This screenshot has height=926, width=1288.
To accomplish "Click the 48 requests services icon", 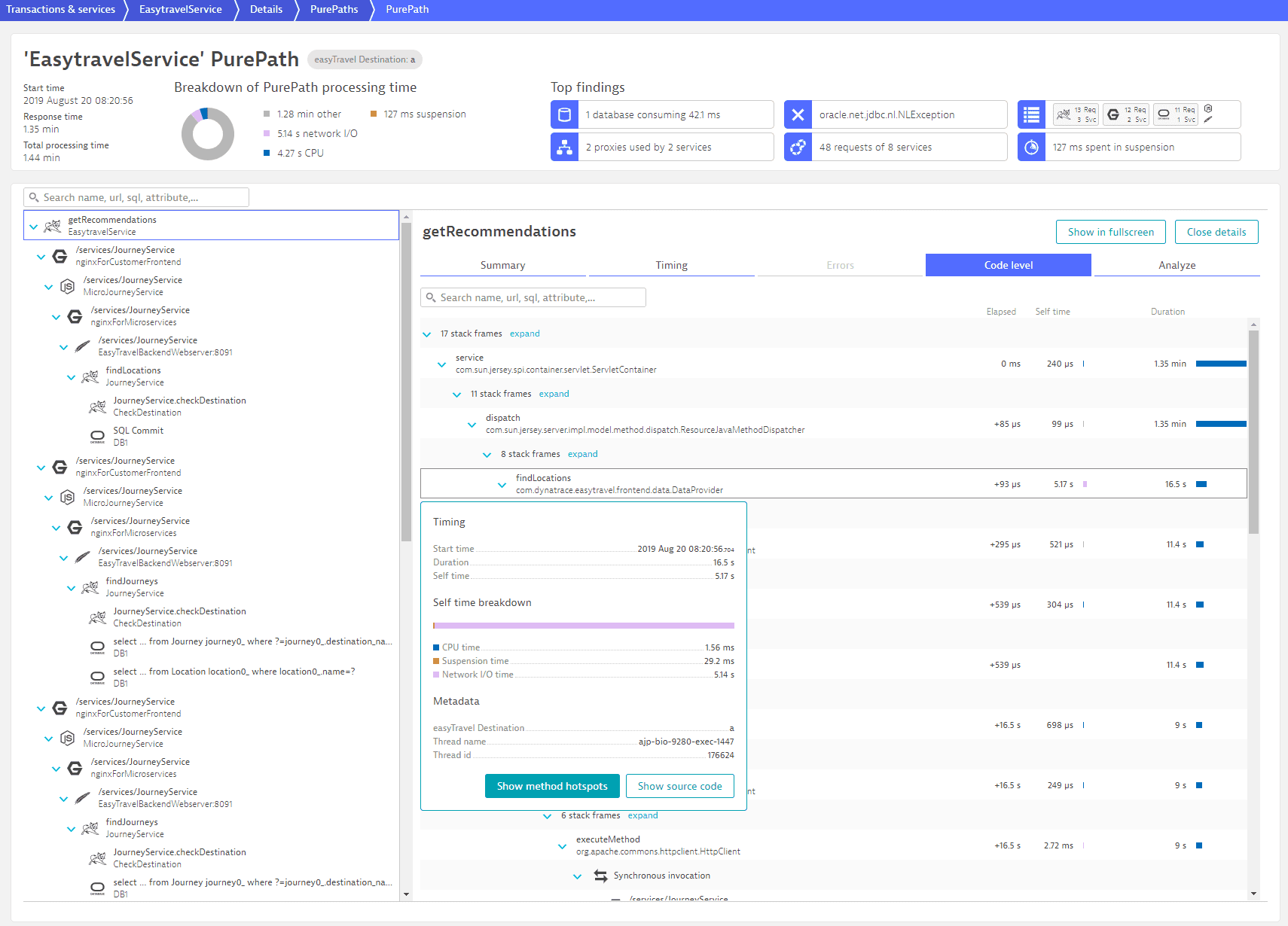I will [x=798, y=147].
